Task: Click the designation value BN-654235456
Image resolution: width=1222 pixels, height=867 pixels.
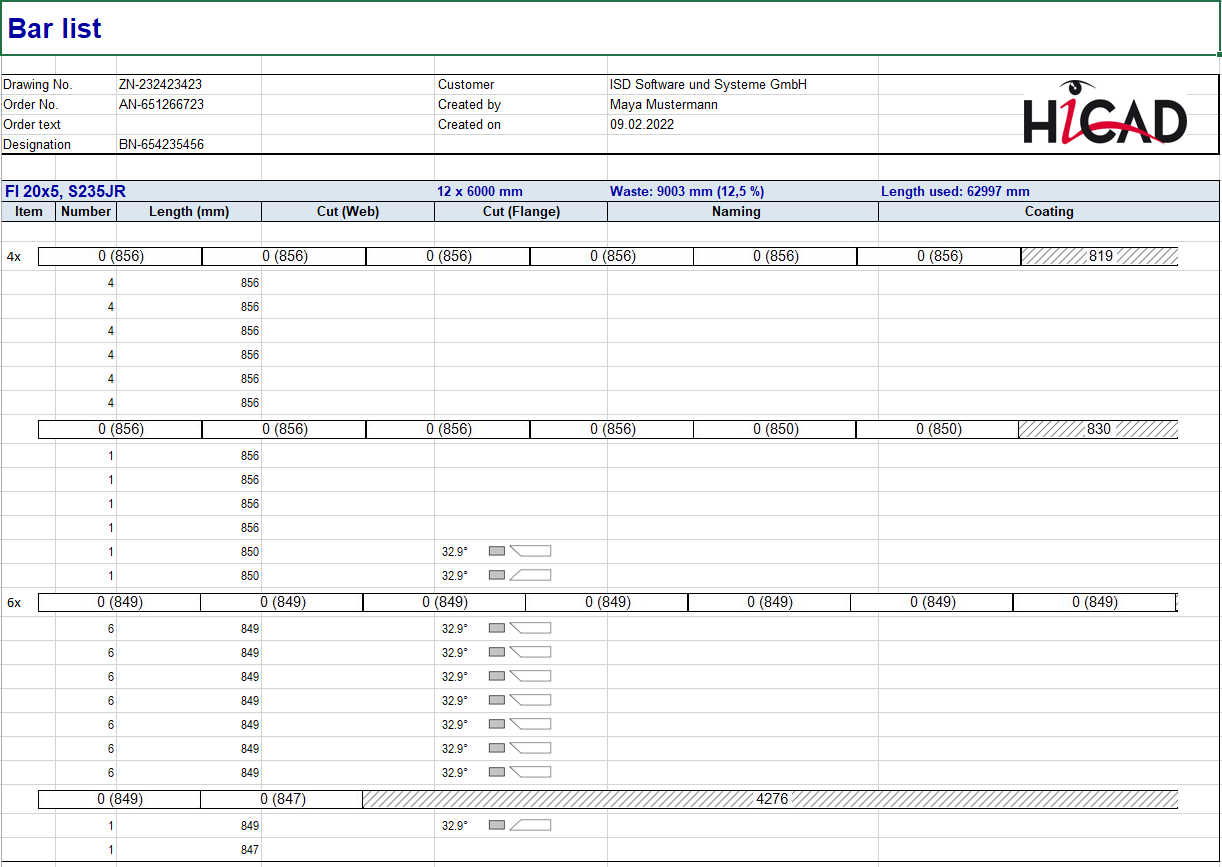Action: 161,145
